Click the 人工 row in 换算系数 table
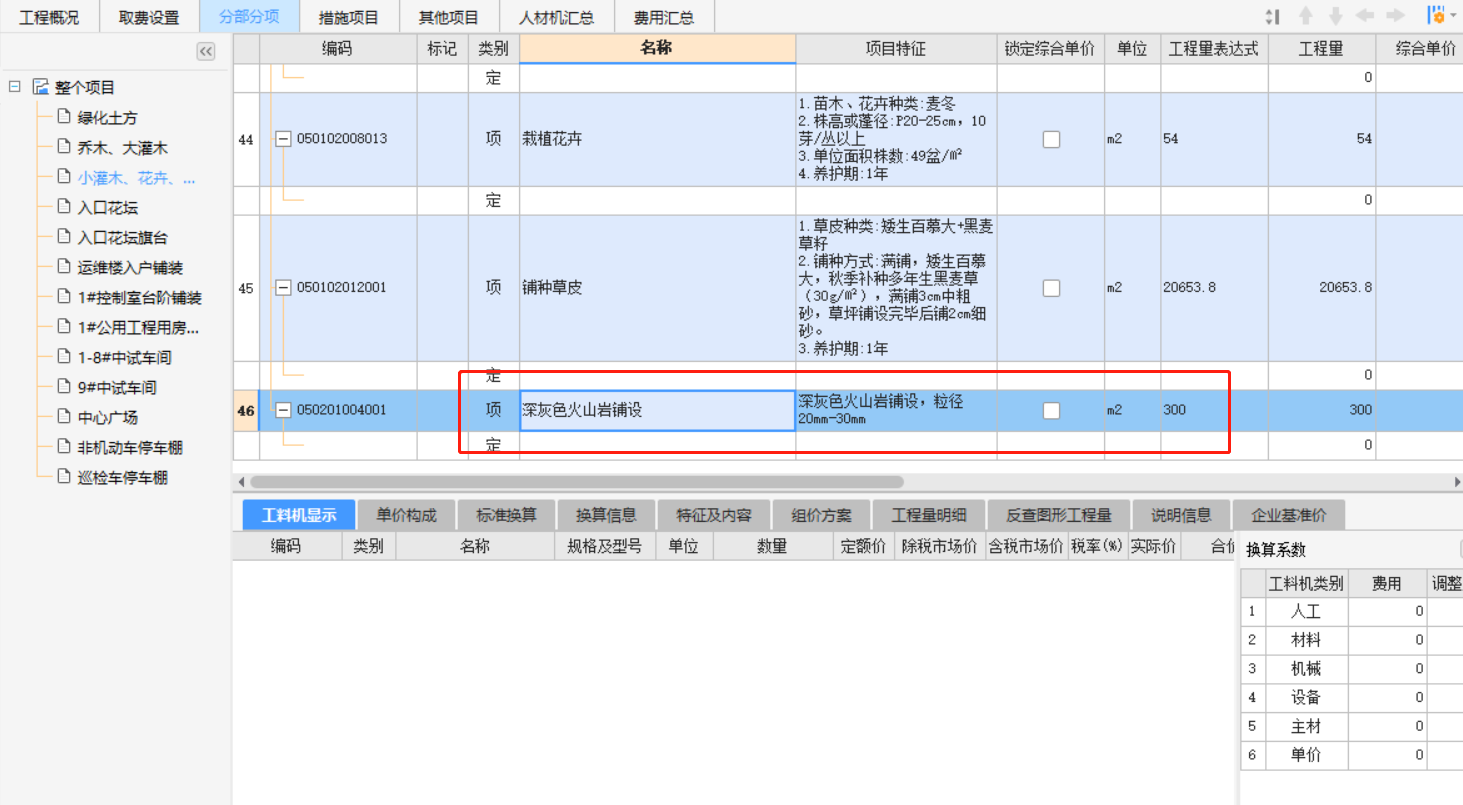Screen dimensions: 1463x805 click(1351, 611)
